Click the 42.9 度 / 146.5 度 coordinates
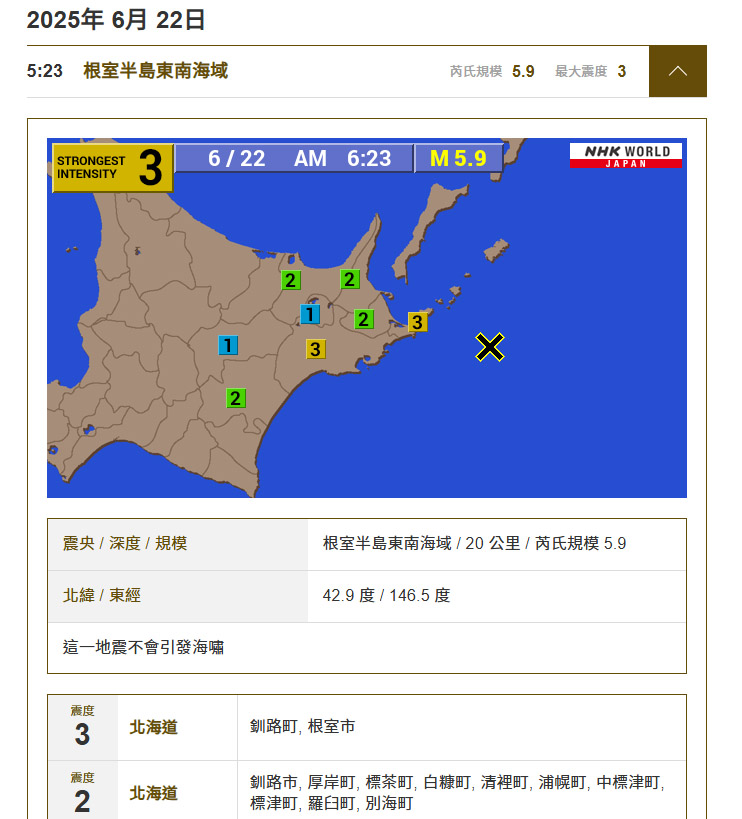 pyautogui.click(x=386, y=595)
